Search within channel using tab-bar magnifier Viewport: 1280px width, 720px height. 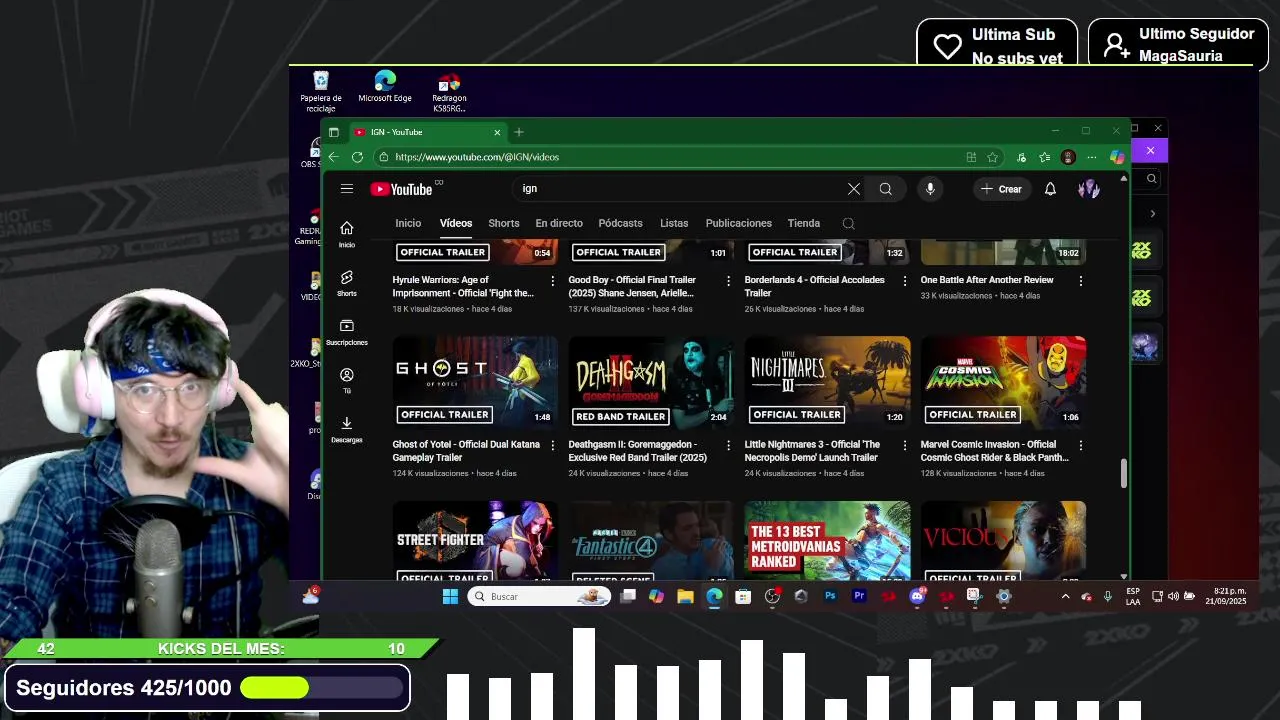(x=849, y=223)
